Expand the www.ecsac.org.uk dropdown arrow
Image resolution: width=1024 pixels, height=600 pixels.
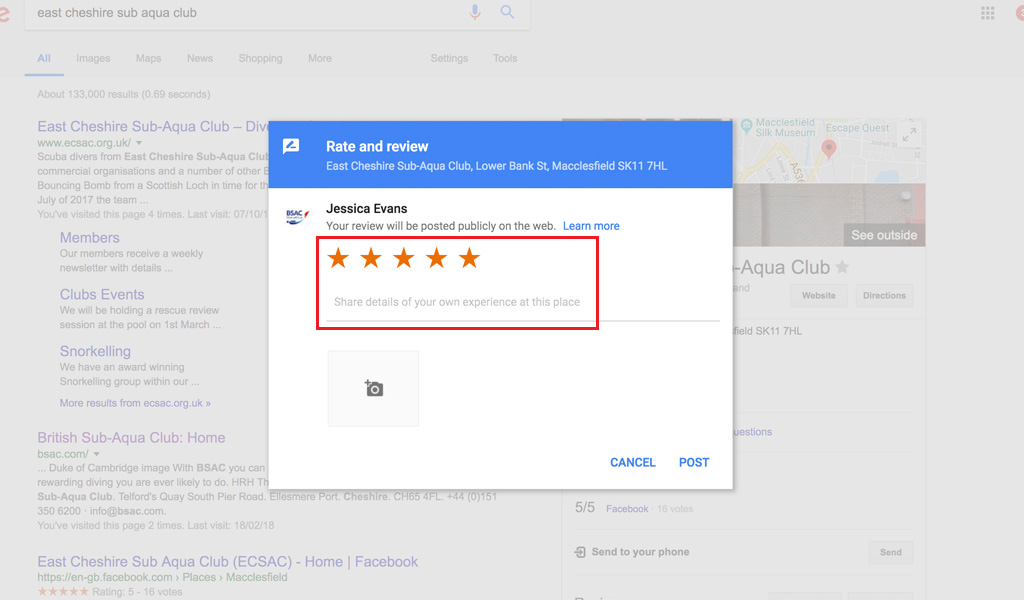(x=139, y=143)
